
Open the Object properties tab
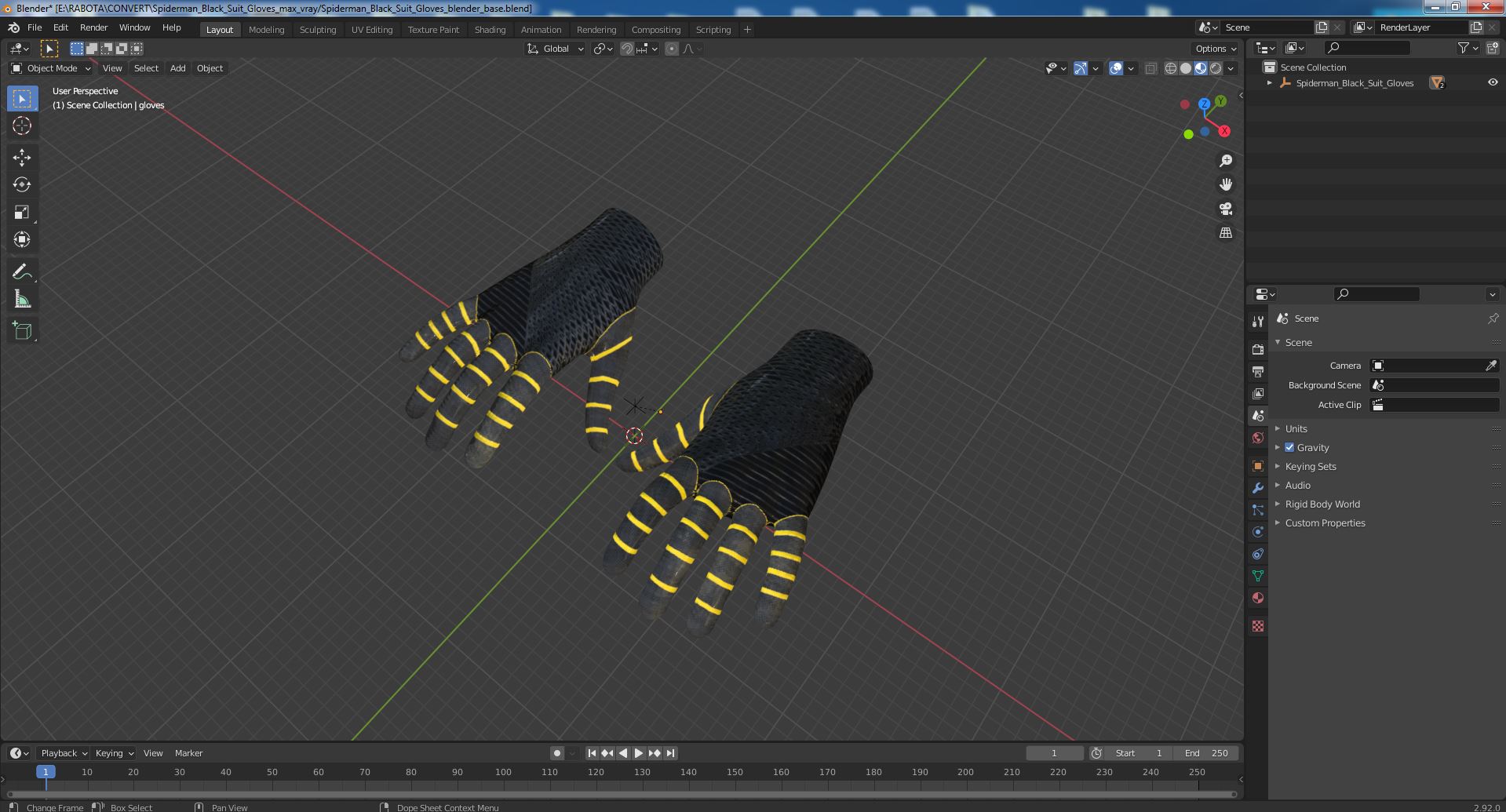point(1258,466)
